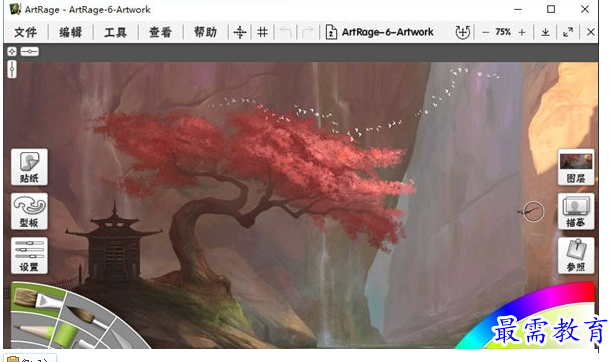Click the clipboard icon in the bottom-left
Screen dimensions: 616x362
(13, 359)
